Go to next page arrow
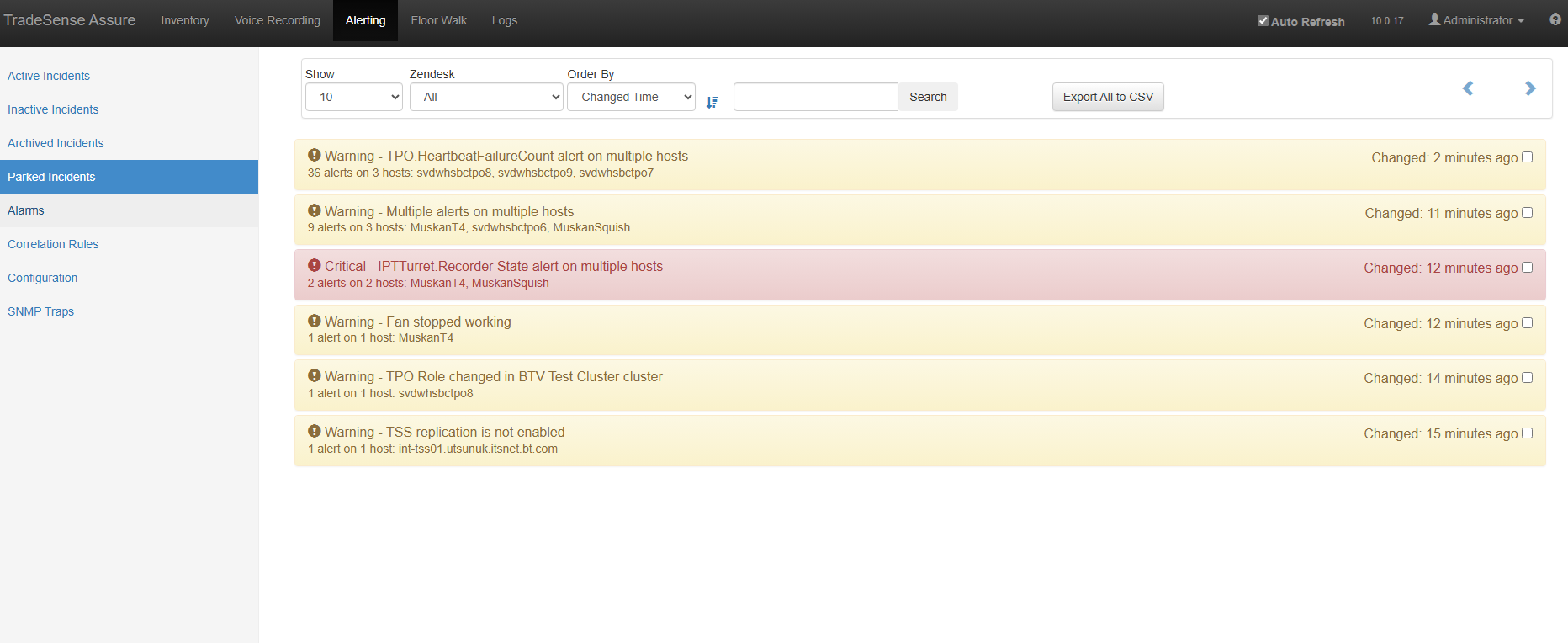 click(x=1530, y=88)
